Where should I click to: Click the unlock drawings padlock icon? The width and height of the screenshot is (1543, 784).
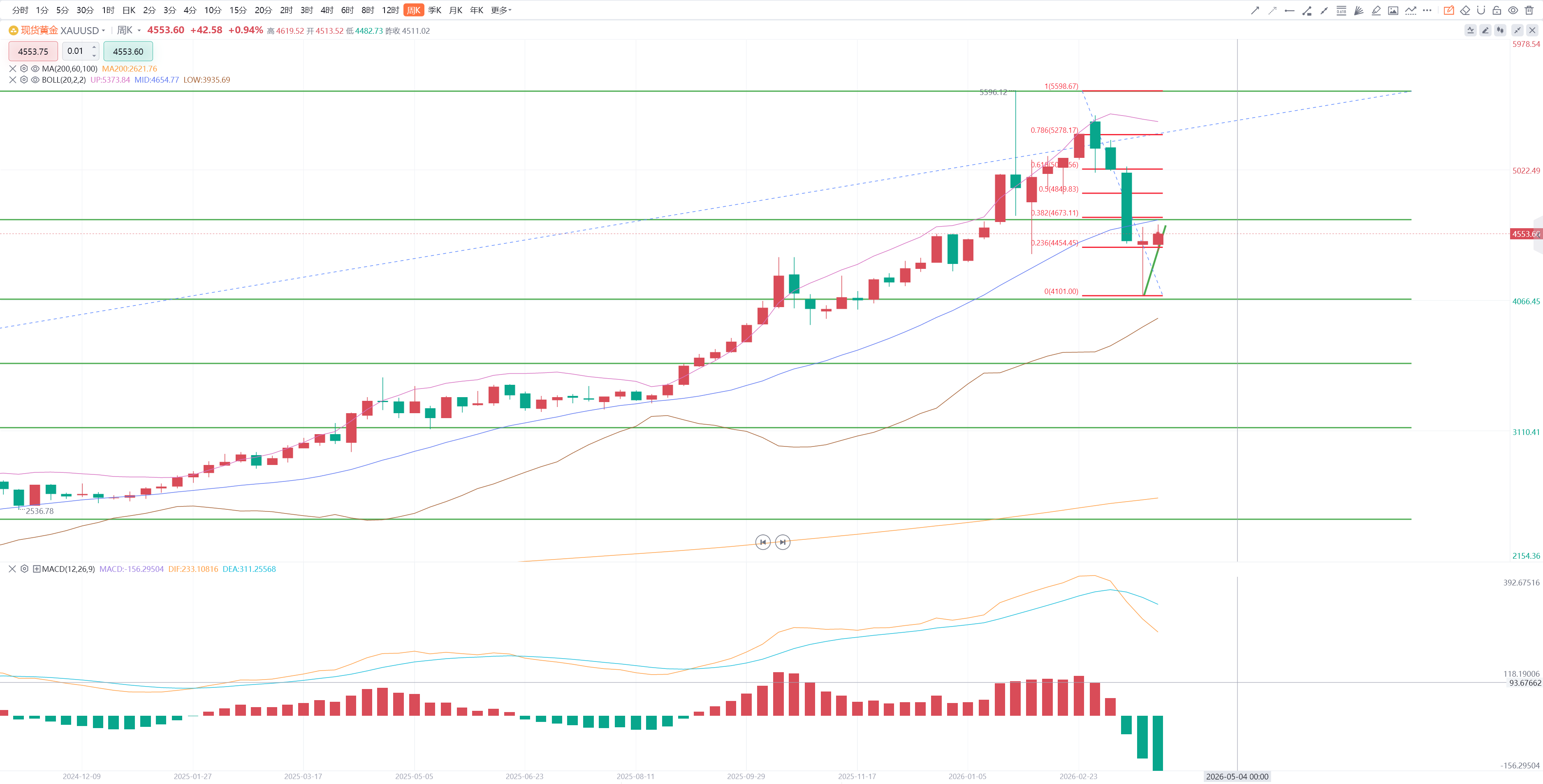[1496, 10]
